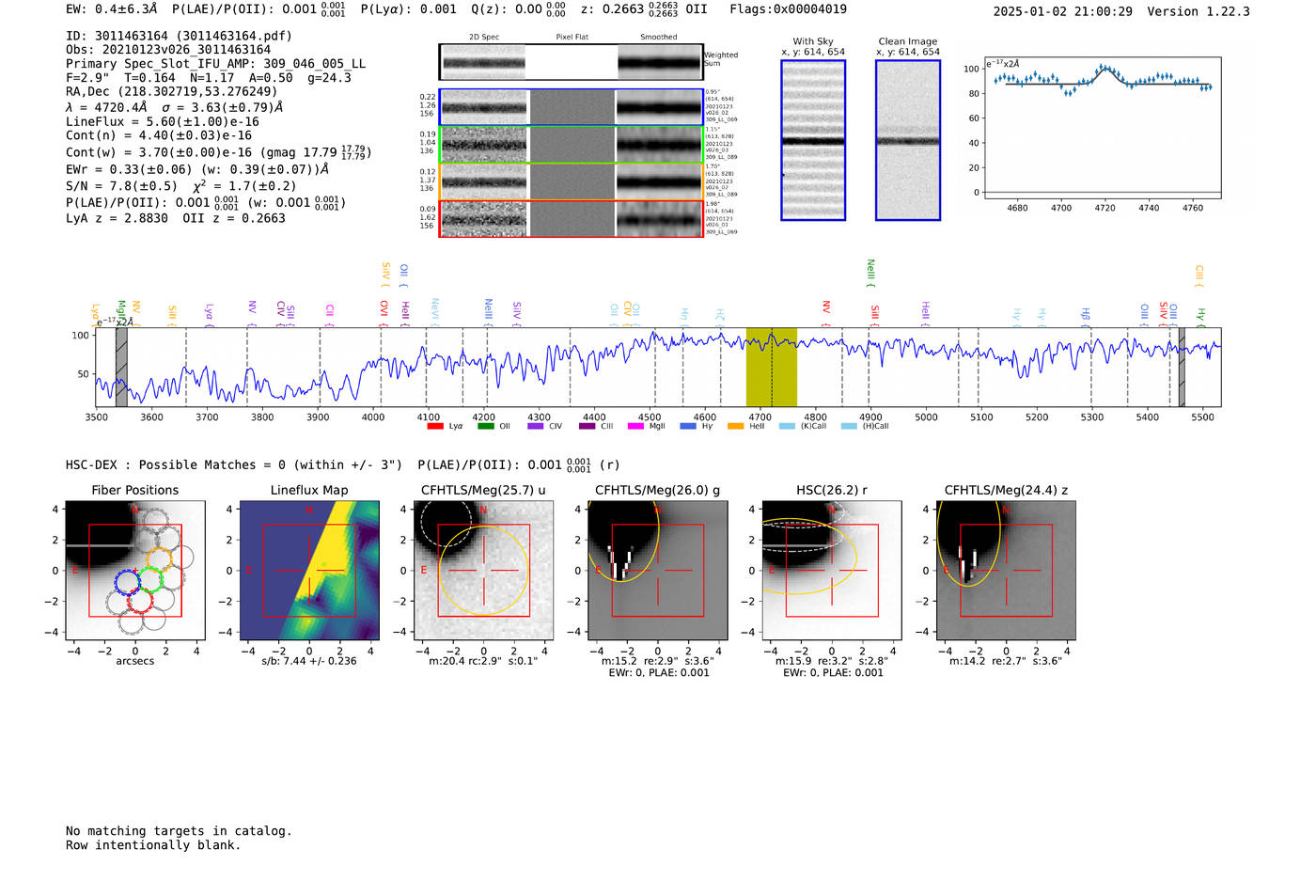Click the m:20.4 rc:2.9" caption under u image

(483, 661)
